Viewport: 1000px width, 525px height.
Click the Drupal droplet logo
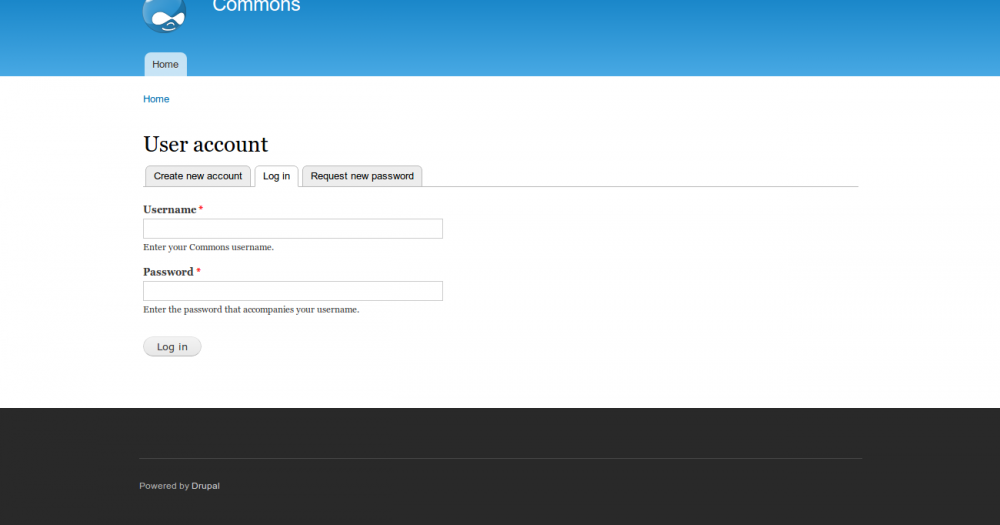pos(164,14)
